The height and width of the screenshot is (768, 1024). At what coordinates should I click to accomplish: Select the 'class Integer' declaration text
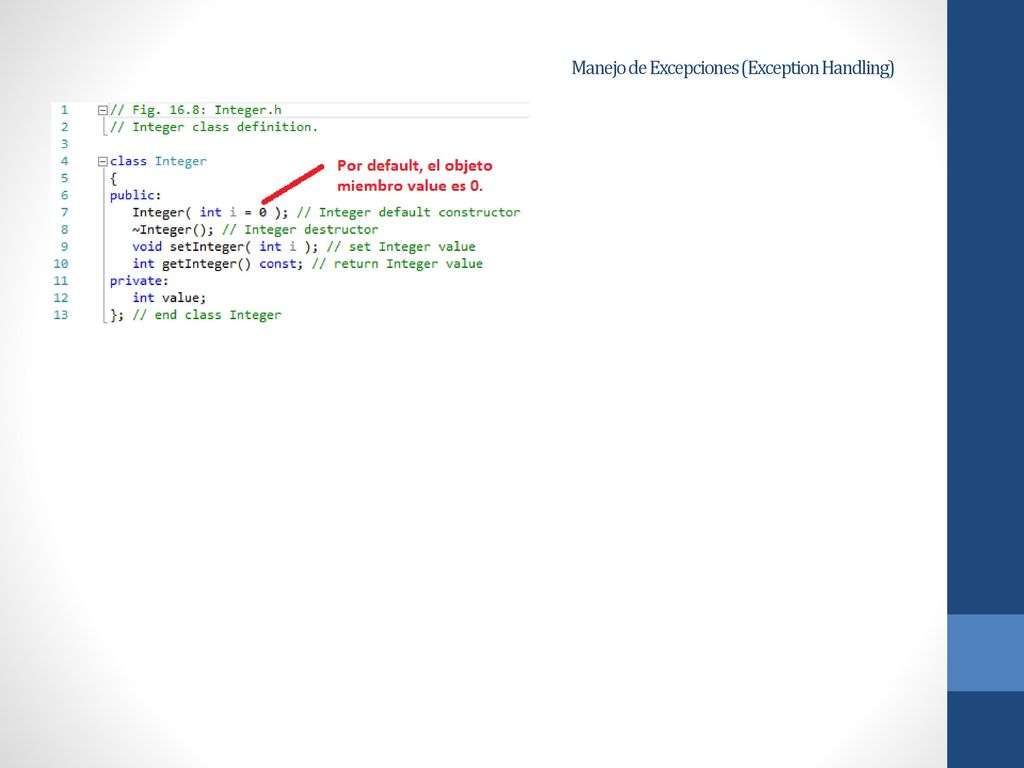158,161
